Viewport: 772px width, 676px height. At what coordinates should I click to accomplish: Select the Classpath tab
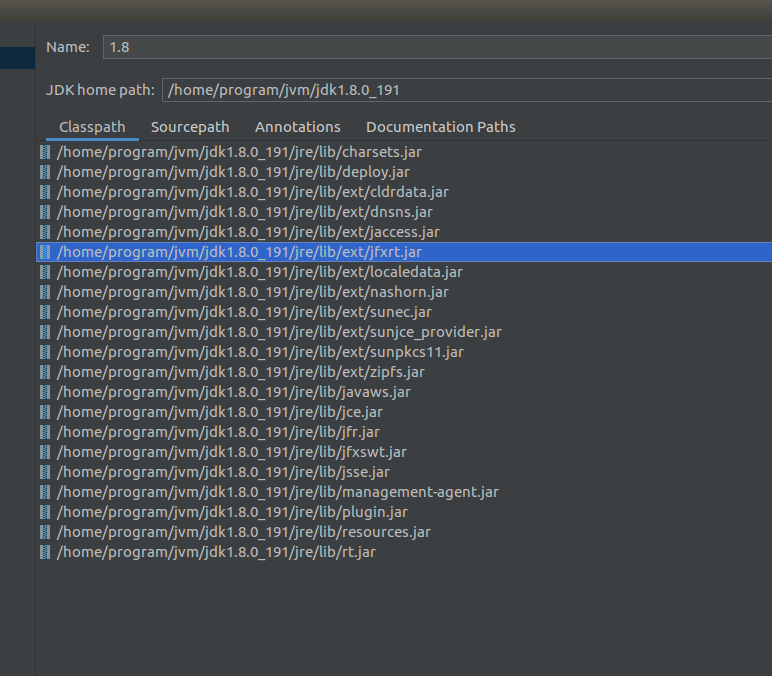(x=92, y=127)
